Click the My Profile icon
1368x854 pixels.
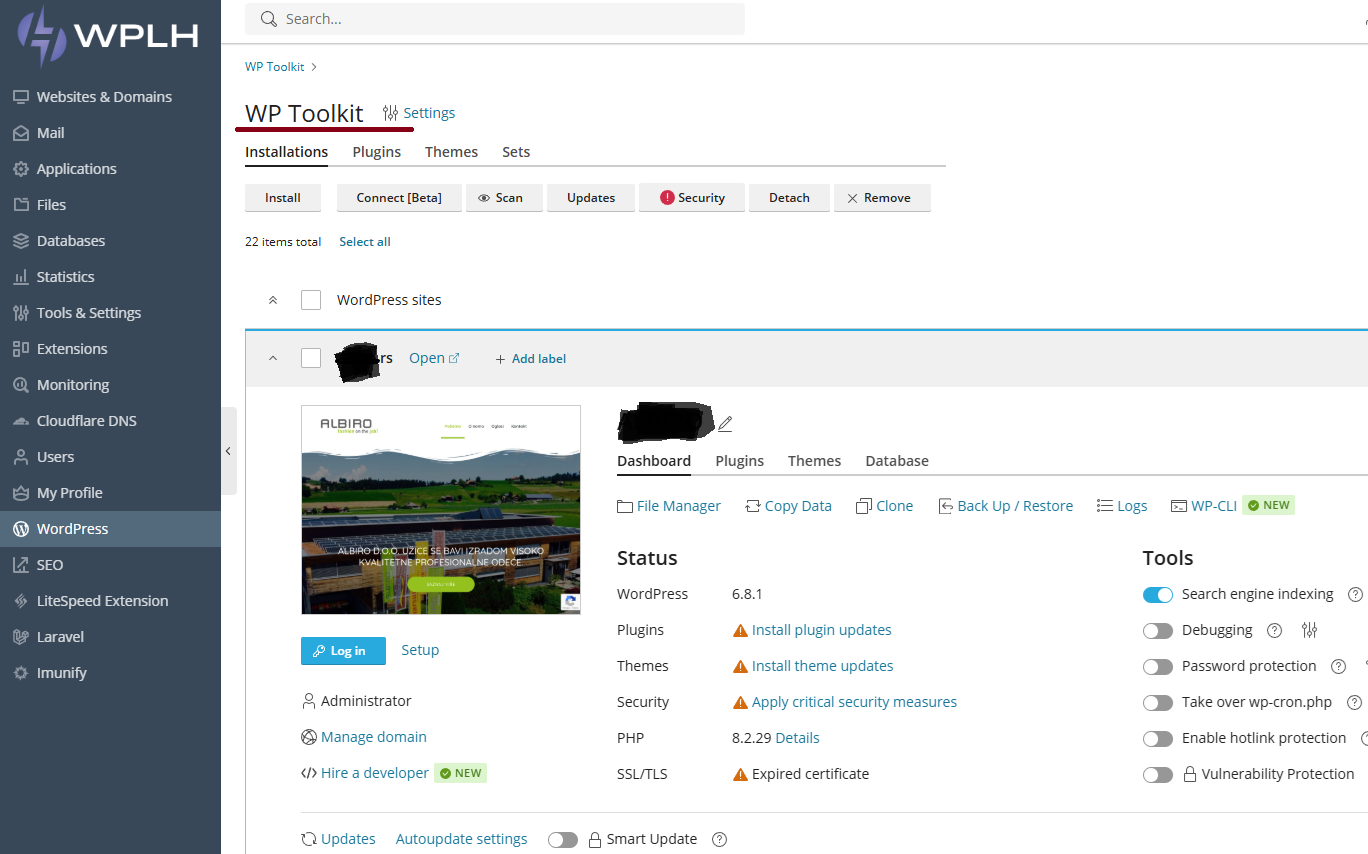[x=20, y=493]
